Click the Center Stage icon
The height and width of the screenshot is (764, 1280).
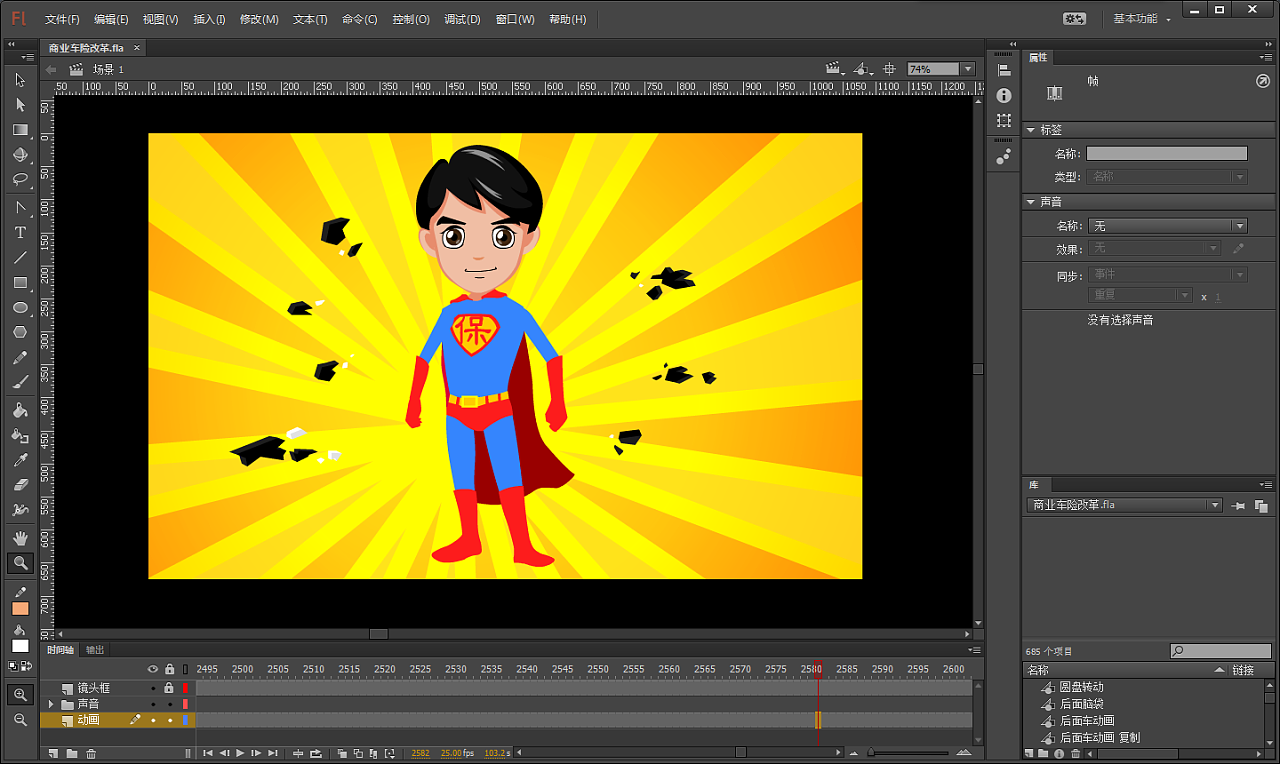(889, 69)
